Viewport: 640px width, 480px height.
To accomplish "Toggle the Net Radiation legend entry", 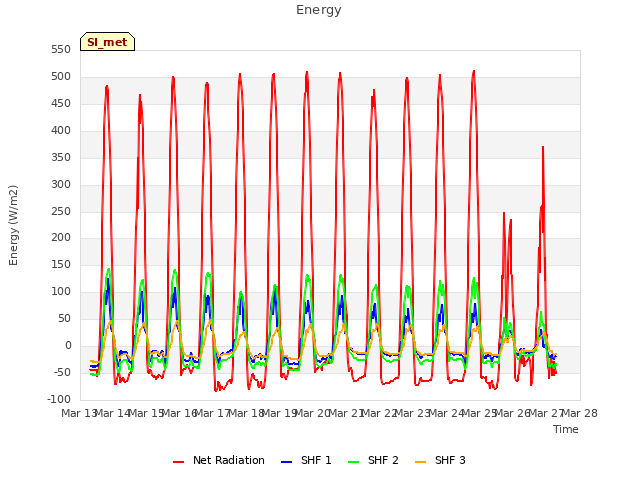I will pos(219,460).
